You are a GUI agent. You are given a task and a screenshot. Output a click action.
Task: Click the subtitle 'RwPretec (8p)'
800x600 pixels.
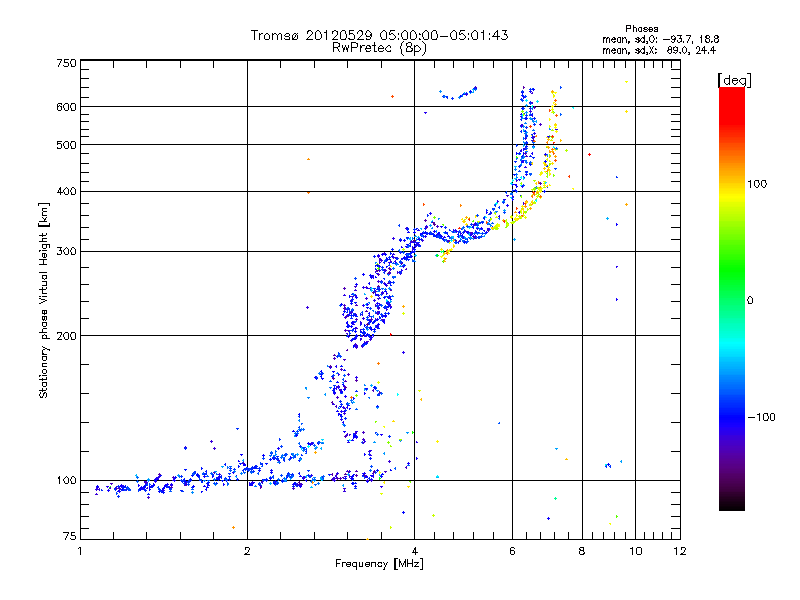point(379,48)
